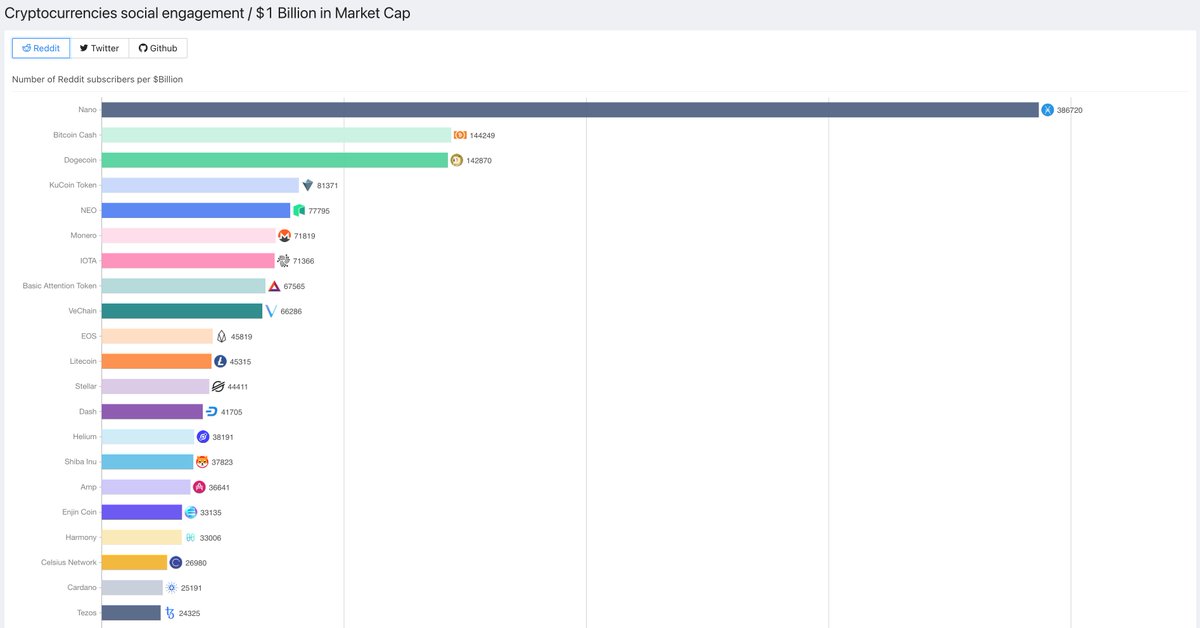This screenshot has width=1200, height=628.
Task: Open the Github tab
Action: (x=158, y=48)
